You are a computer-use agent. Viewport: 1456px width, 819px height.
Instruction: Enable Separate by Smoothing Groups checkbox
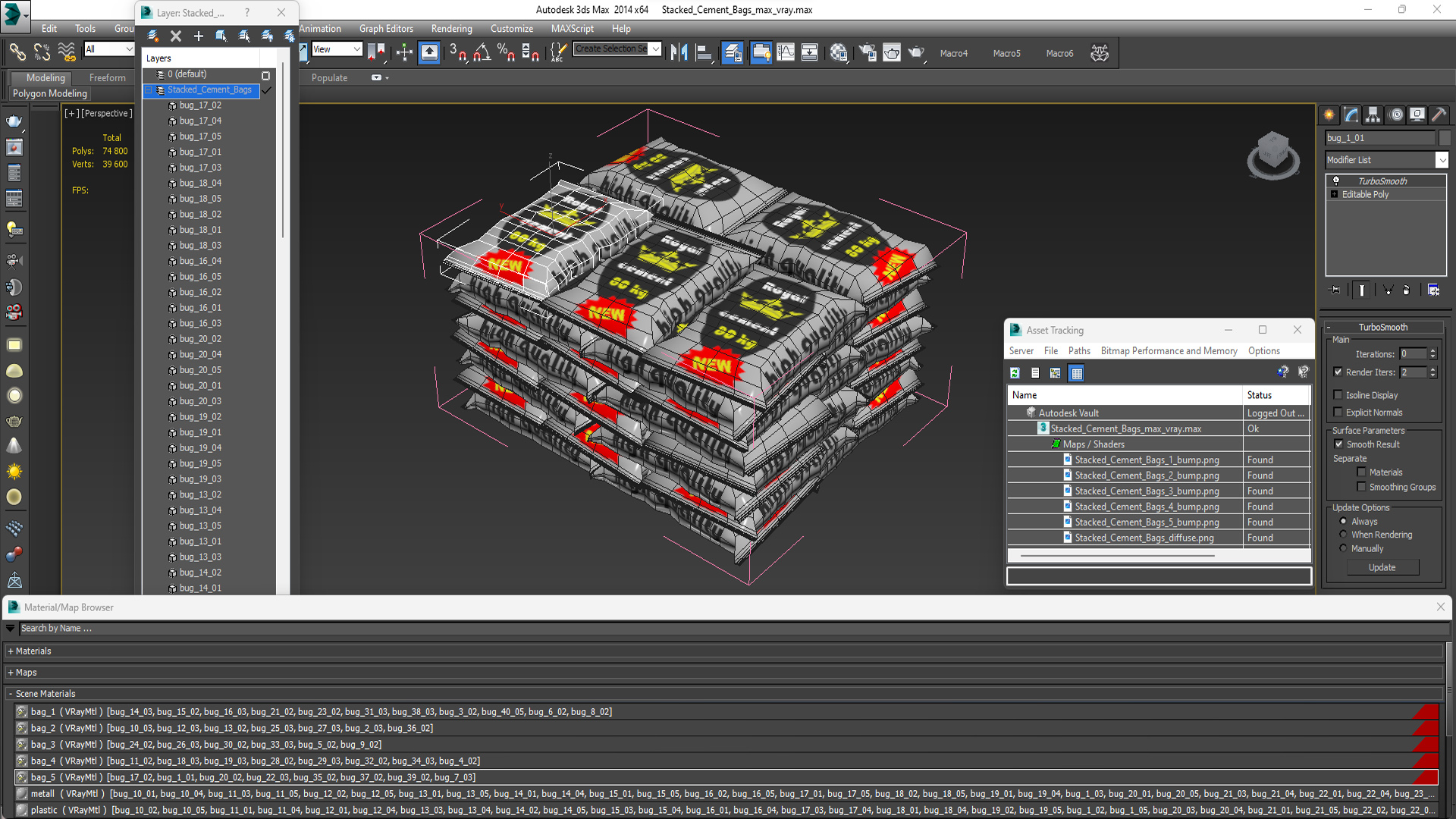click(1361, 487)
